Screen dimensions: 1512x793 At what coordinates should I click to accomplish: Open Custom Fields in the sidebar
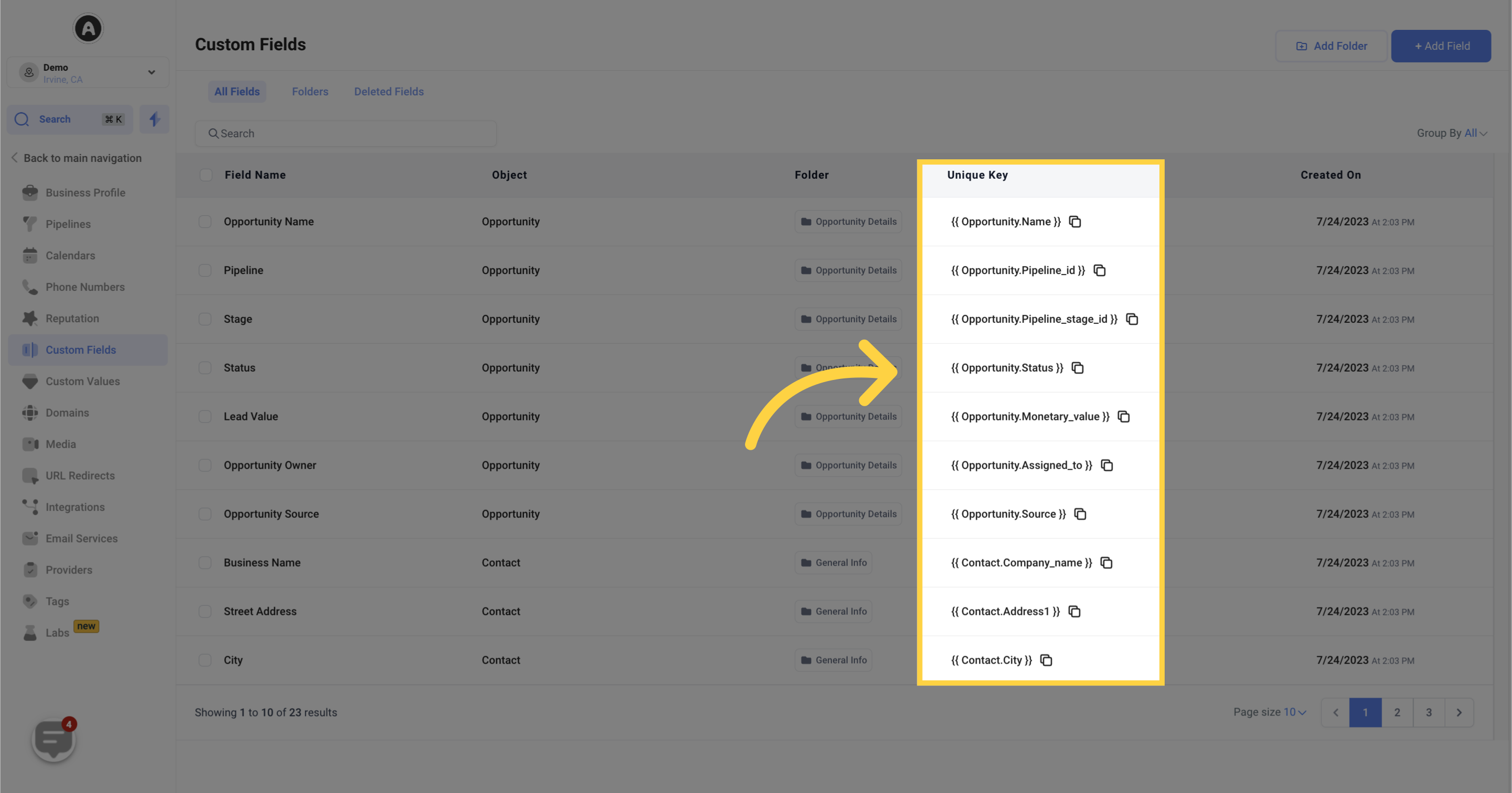point(88,350)
